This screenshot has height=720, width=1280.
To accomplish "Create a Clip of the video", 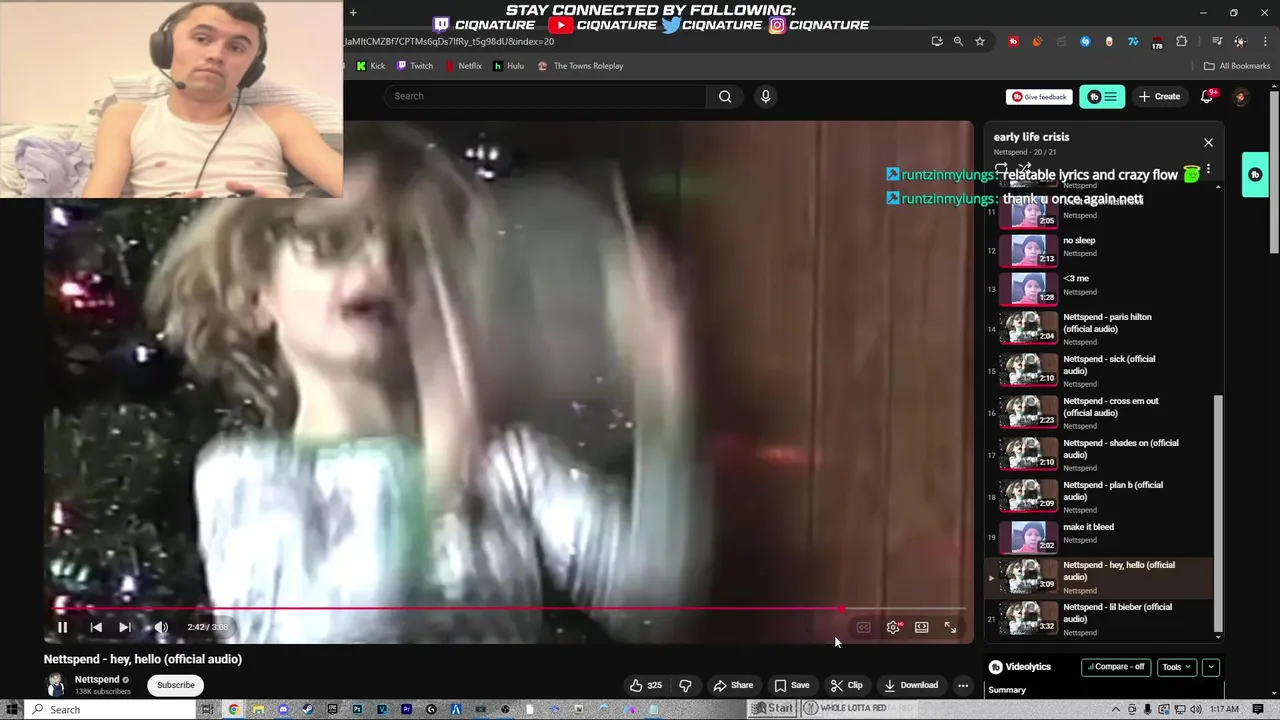I will (x=846, y=685).
